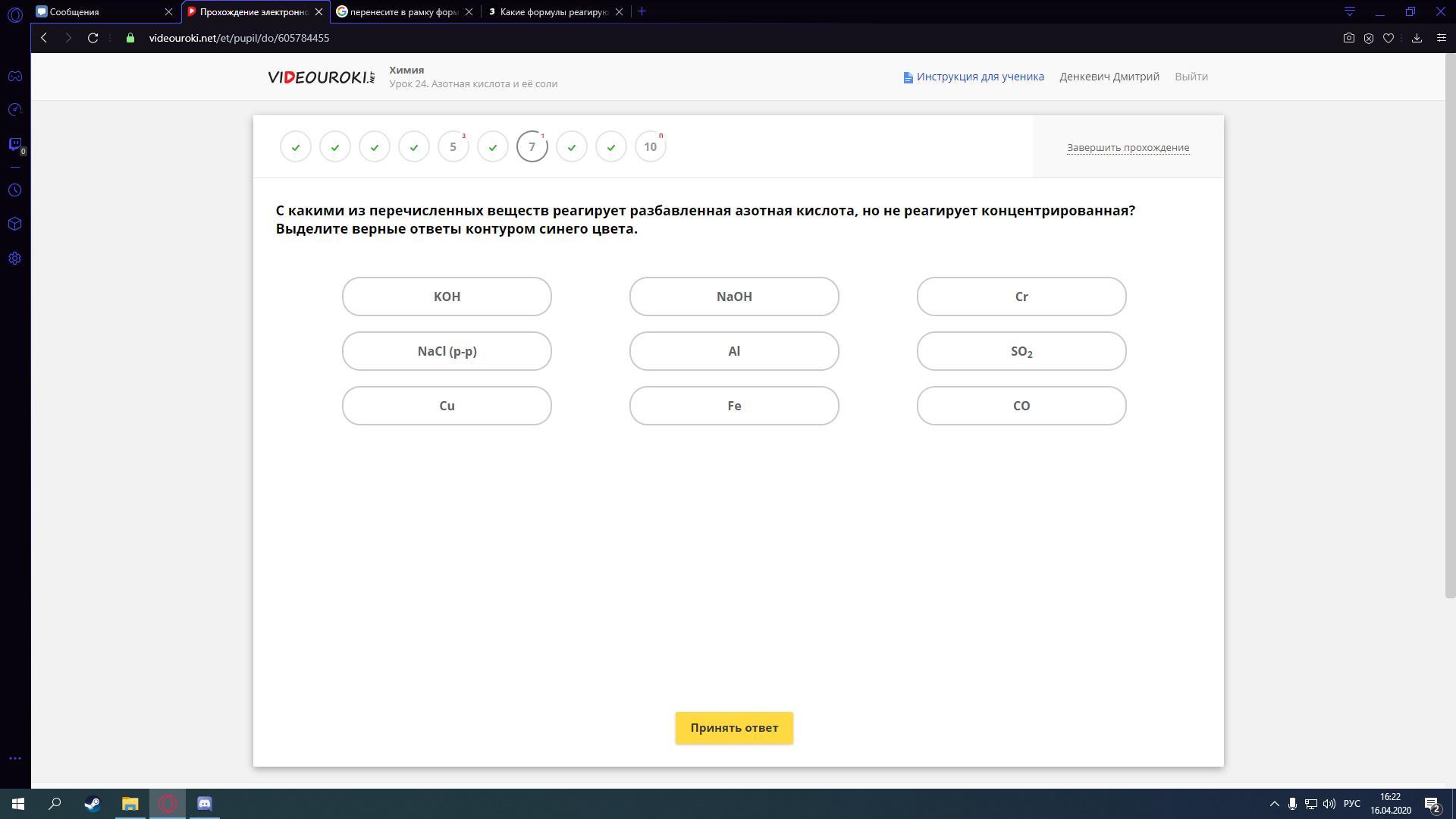
Task: Select the Fe answer option
Action: (x=734, y=406)
